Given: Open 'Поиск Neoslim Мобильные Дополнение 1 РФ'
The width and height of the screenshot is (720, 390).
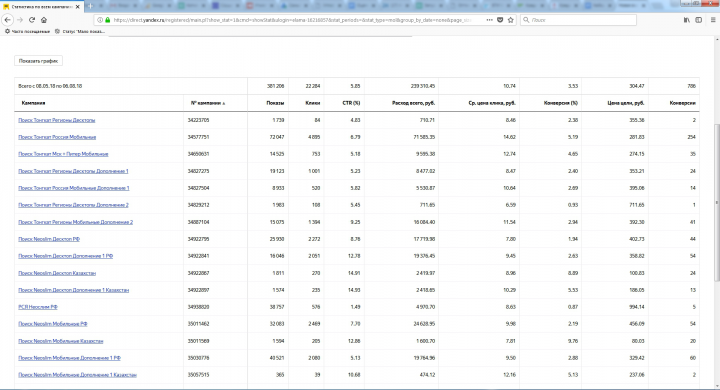Looking at the screenshot, I should 69,358.
